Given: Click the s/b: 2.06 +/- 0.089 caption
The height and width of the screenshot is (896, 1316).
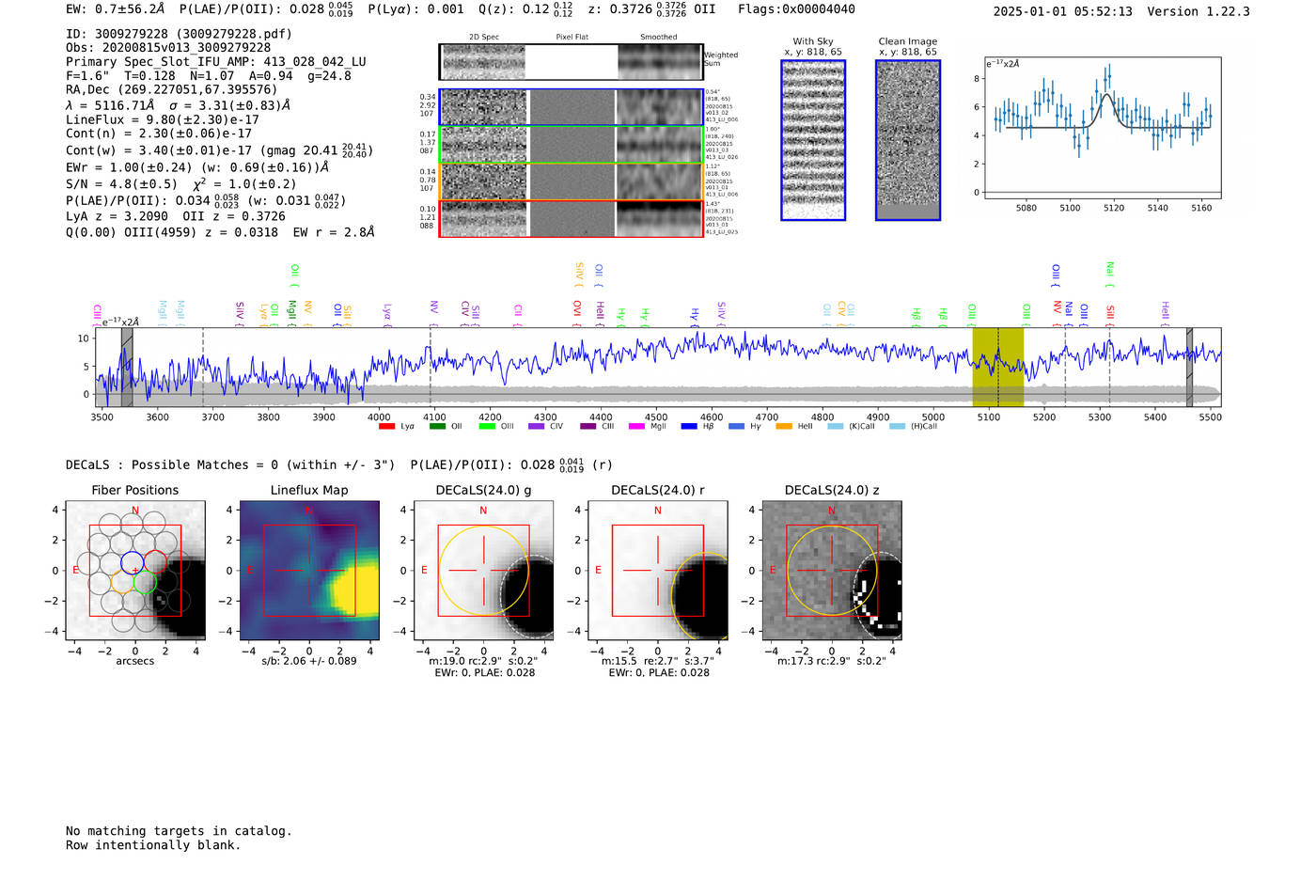Looking at the screenshot, I should click(x=309, y=661).
